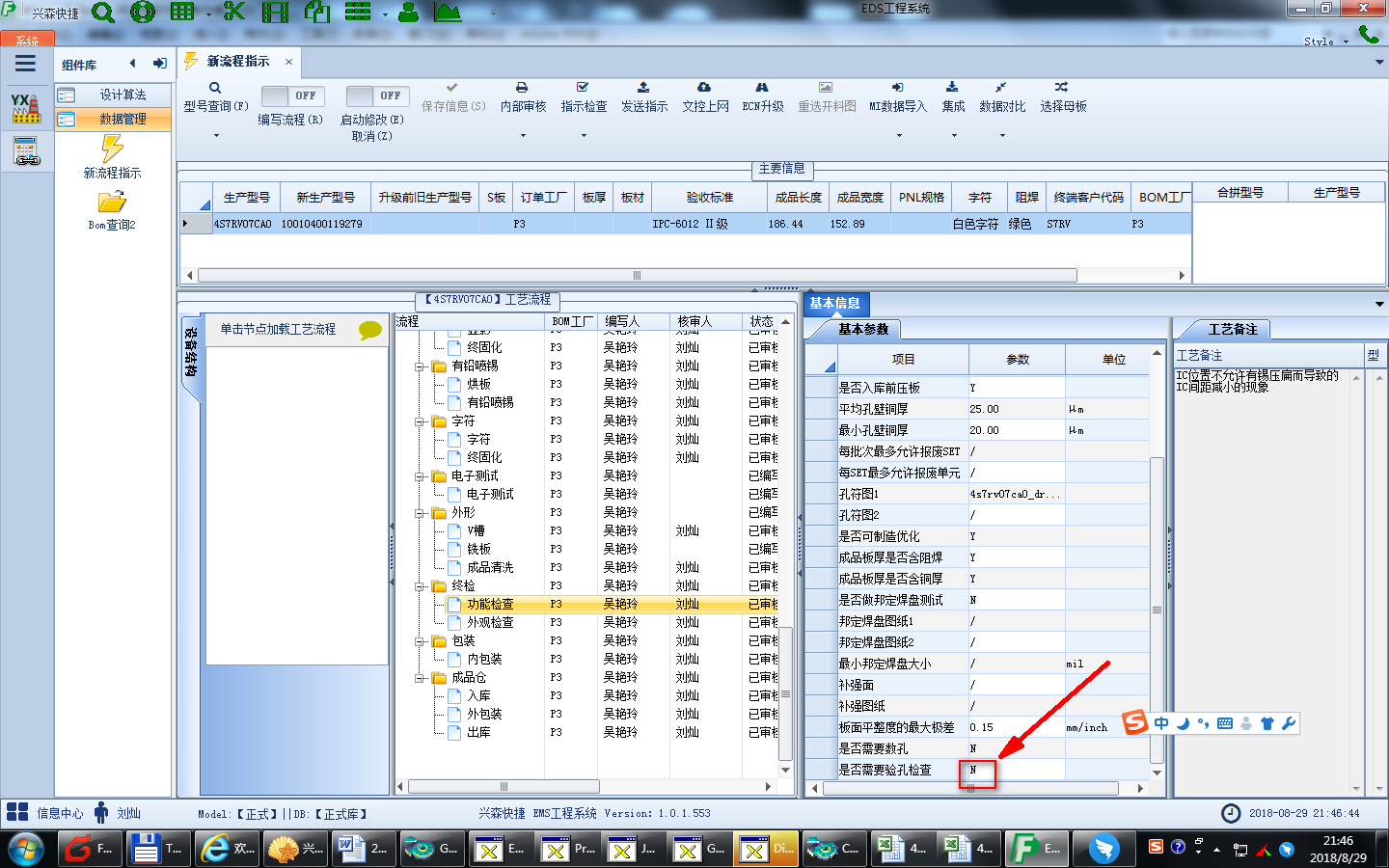The width and height of the screenshot is (1389, 868).
Task: Click the green table grid icon
Action: [182, 13]
